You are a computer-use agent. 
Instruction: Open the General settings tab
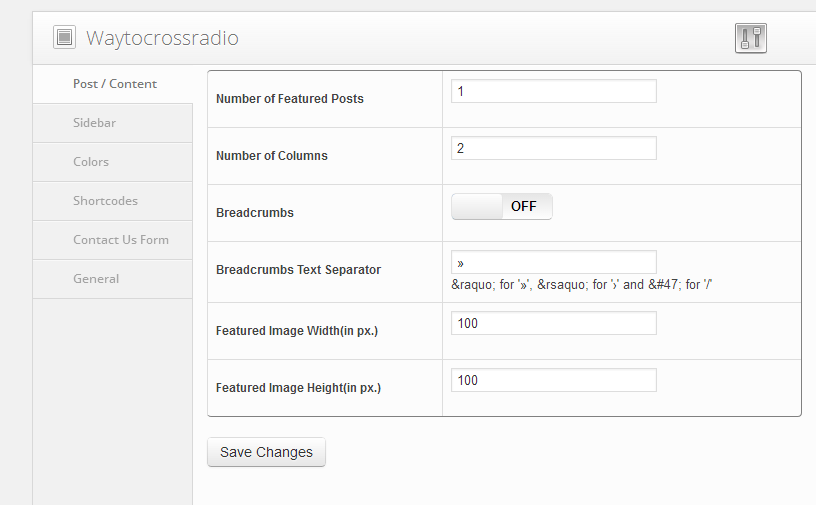click(x=96, y=279)
